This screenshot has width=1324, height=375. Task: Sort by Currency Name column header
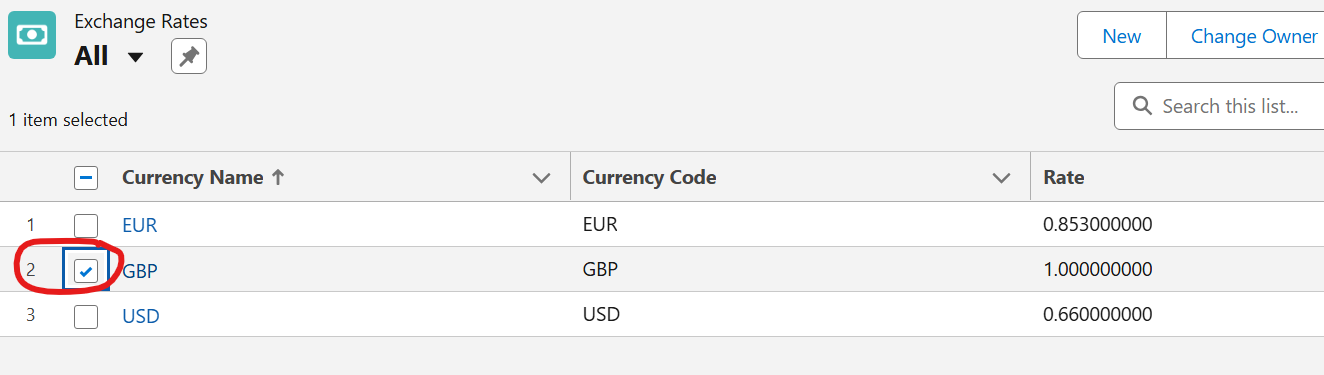point(193,178)
